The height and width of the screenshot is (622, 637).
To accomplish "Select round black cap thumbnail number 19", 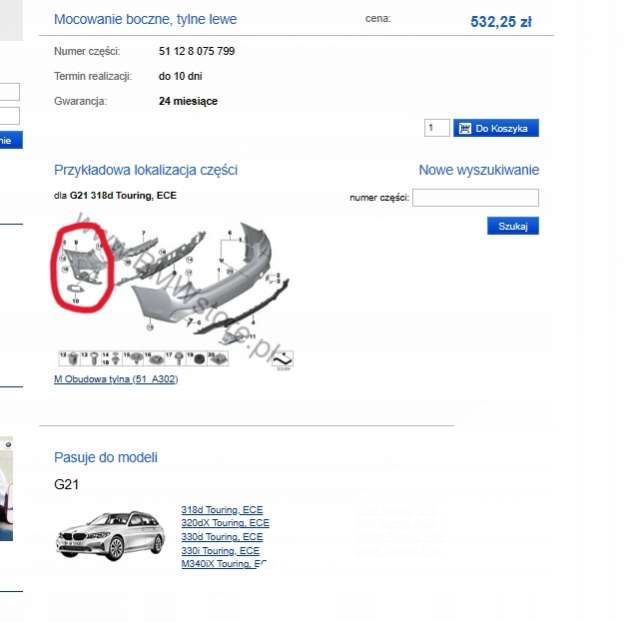I will (196, 359).
